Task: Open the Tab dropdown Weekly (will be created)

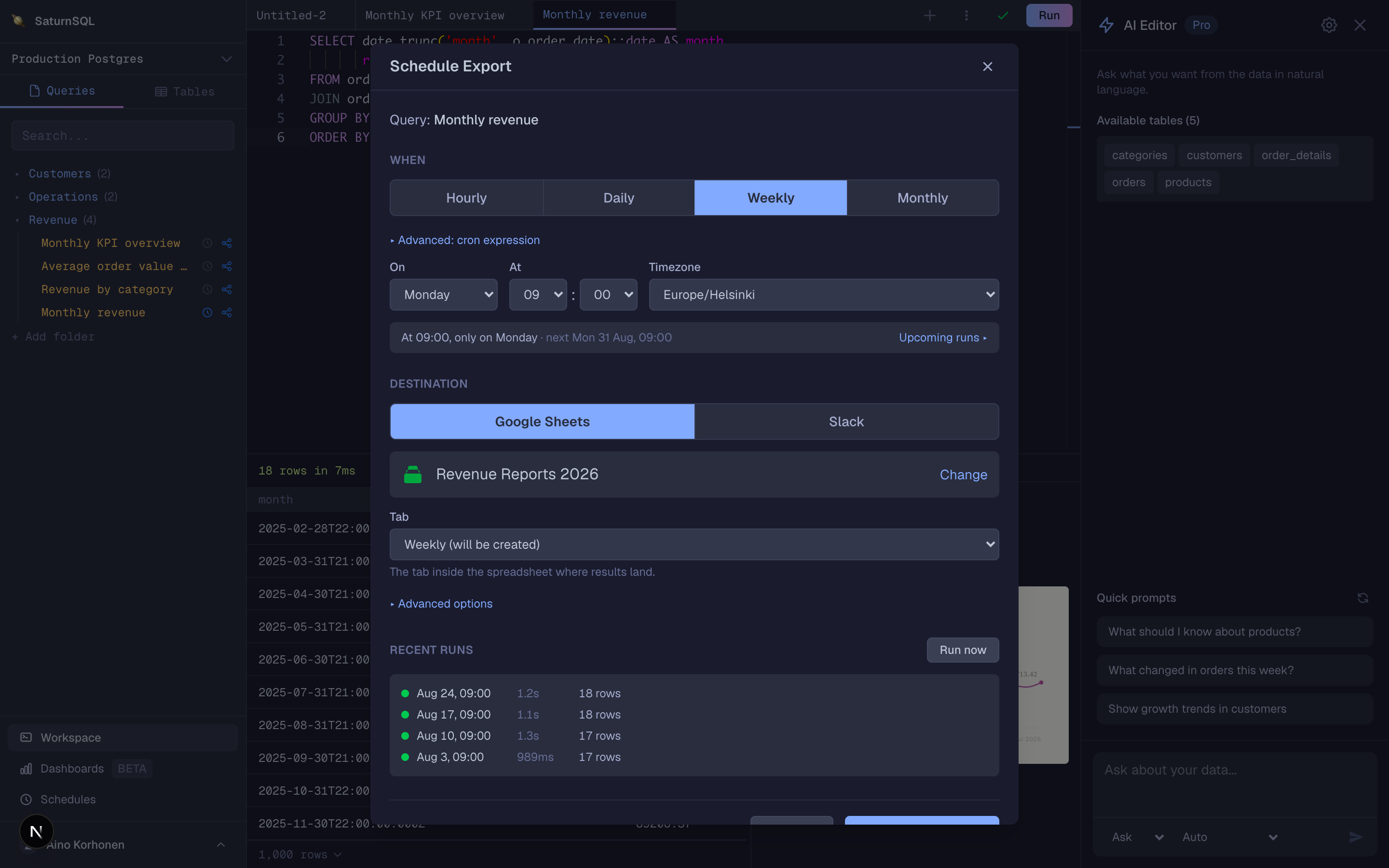Action: click(x=694, y=544)
